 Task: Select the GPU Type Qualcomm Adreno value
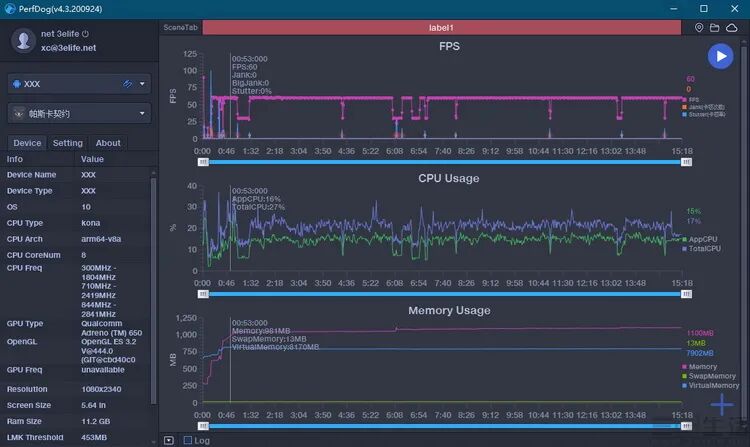click(111, 328)
